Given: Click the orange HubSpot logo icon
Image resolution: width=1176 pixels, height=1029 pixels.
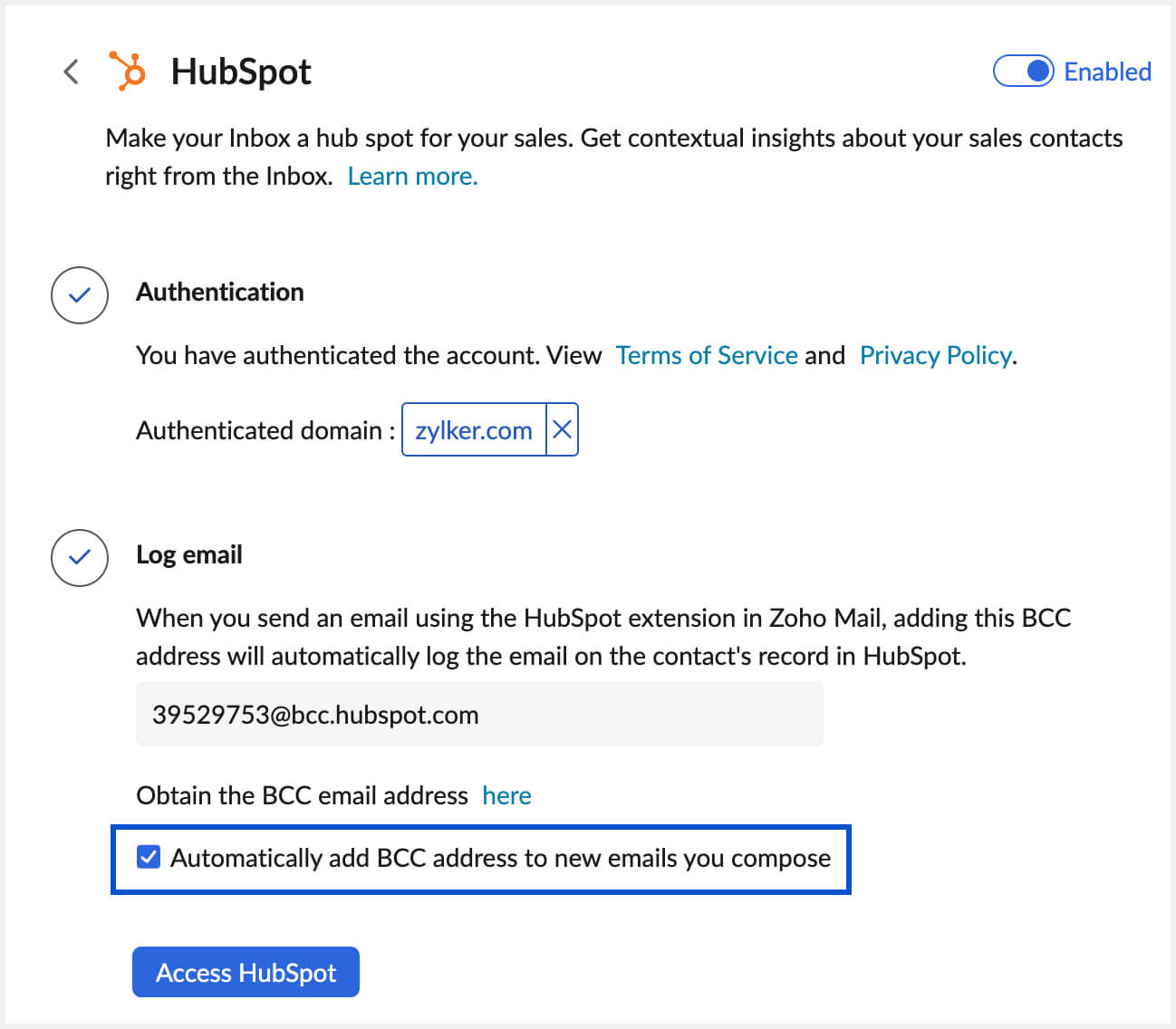Looking at the screenshot, I should pyautogui.click(x=128, y=72).
